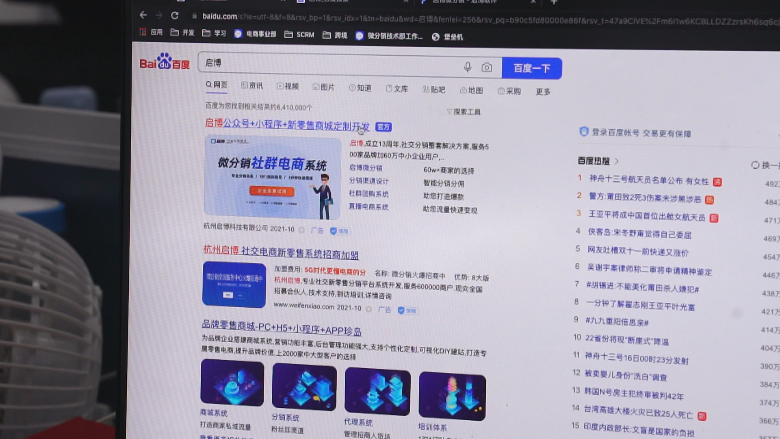780x439 pixels.
Task: Open hot search 神舟十三号航天员名单公布
Action: [649, 180]
